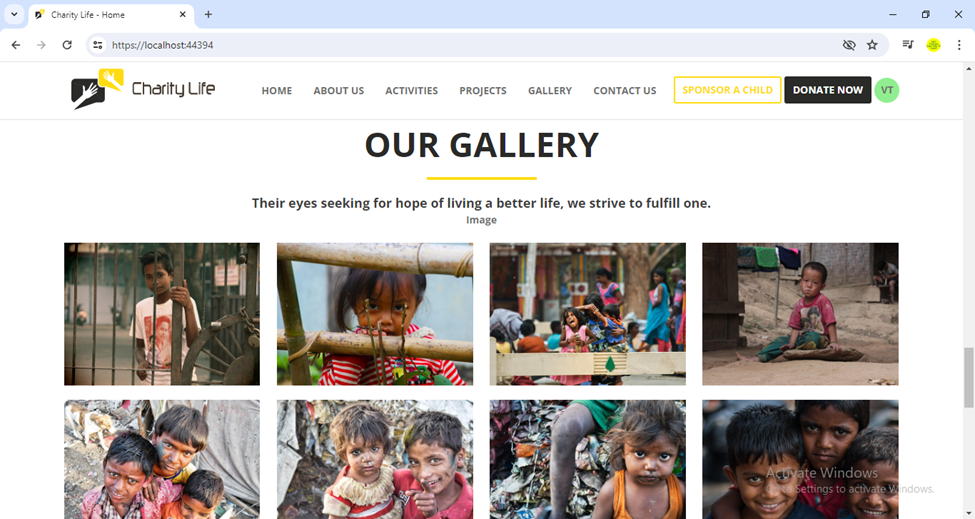The height and width of the screenshot is (519, 975).
Task: Open the site information icon in the address bar
Action: point(98,45)
